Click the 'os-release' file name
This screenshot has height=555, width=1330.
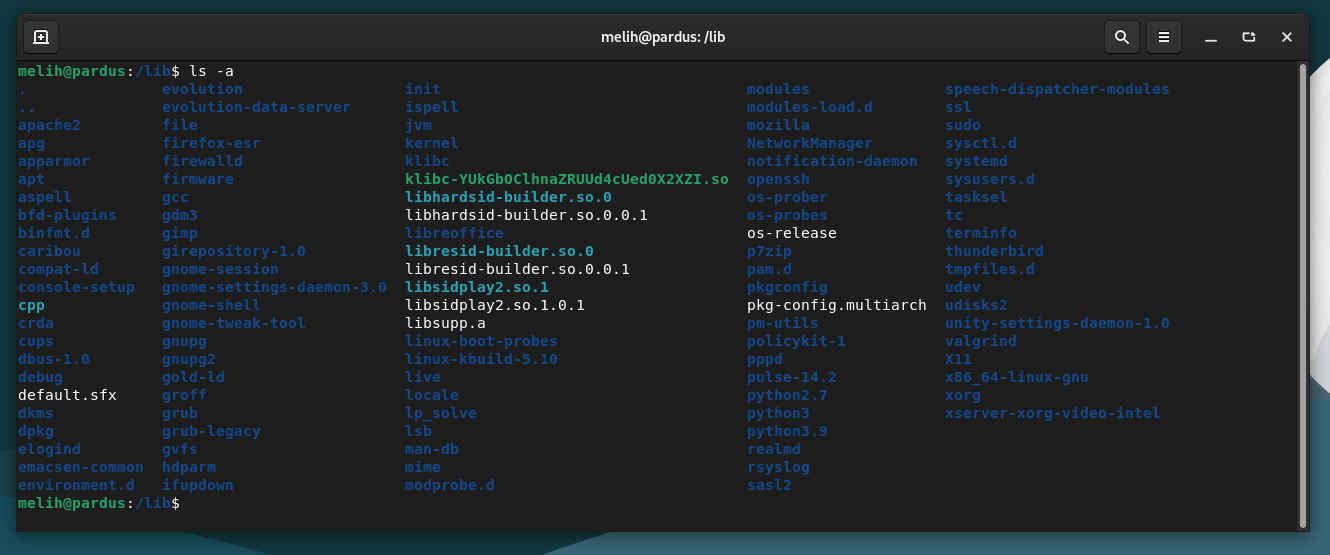[x=792, y=233]
